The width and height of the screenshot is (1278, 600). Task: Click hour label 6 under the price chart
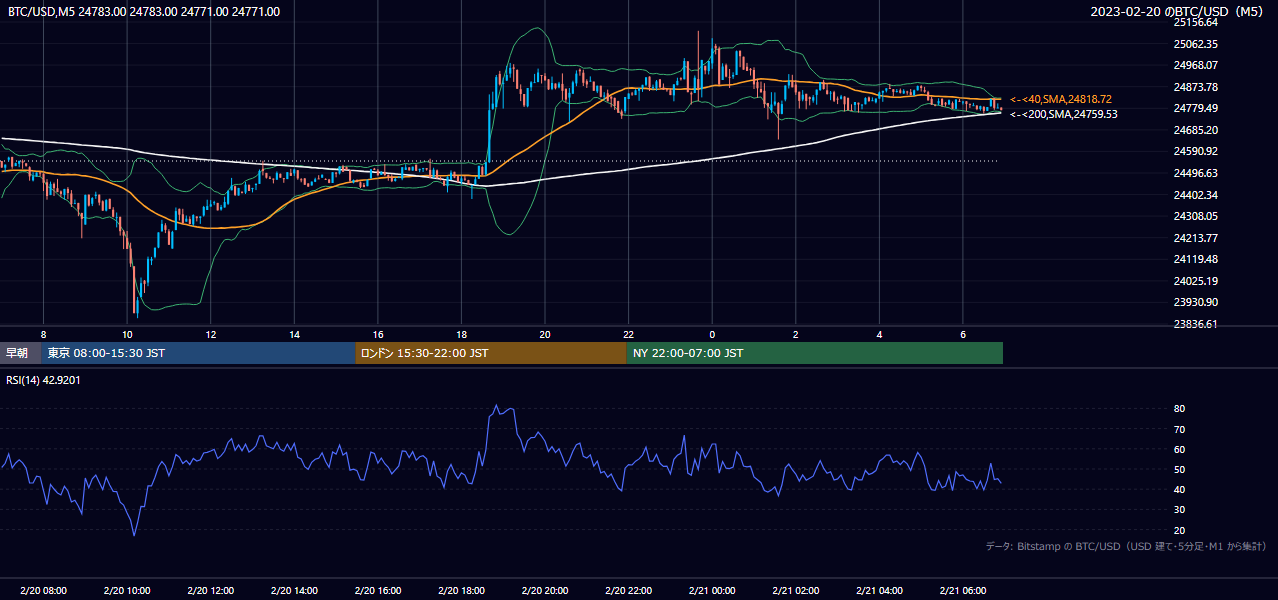[963, 334]
